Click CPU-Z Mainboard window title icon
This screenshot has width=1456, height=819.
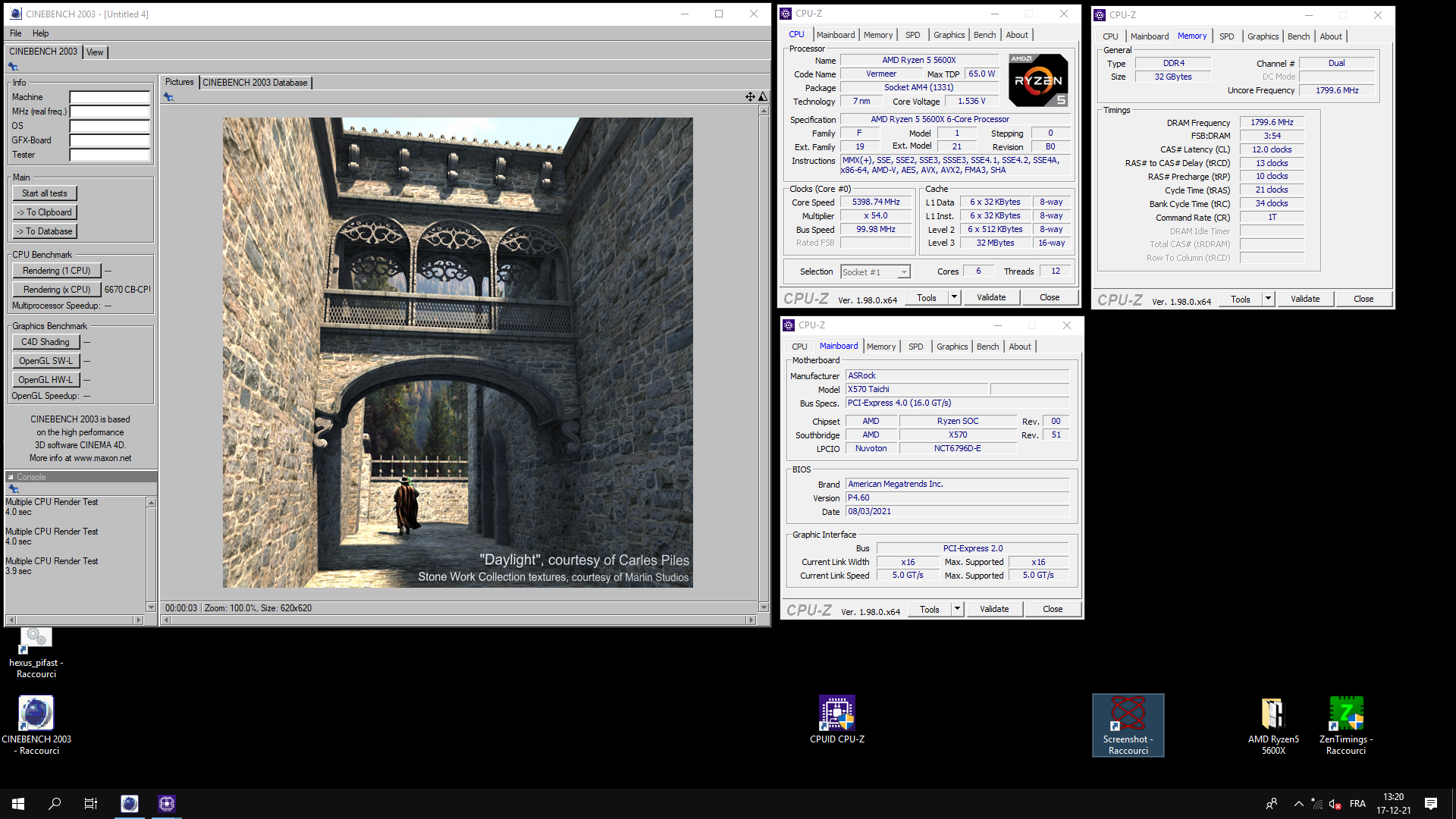click(789, 325)
